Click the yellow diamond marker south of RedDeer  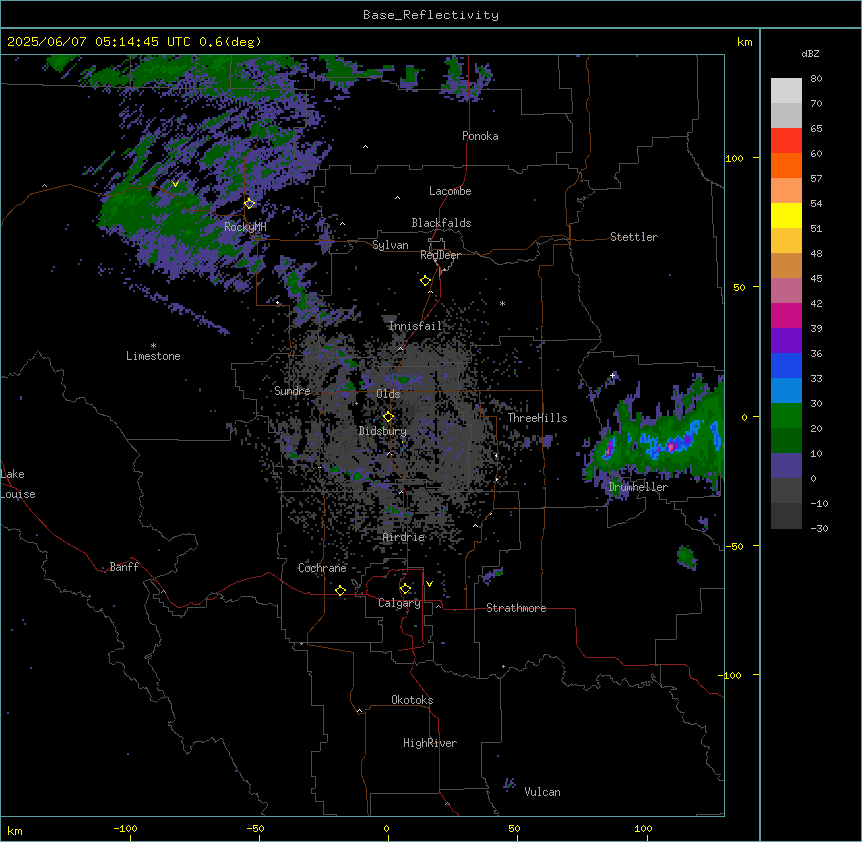click(426, 281)
